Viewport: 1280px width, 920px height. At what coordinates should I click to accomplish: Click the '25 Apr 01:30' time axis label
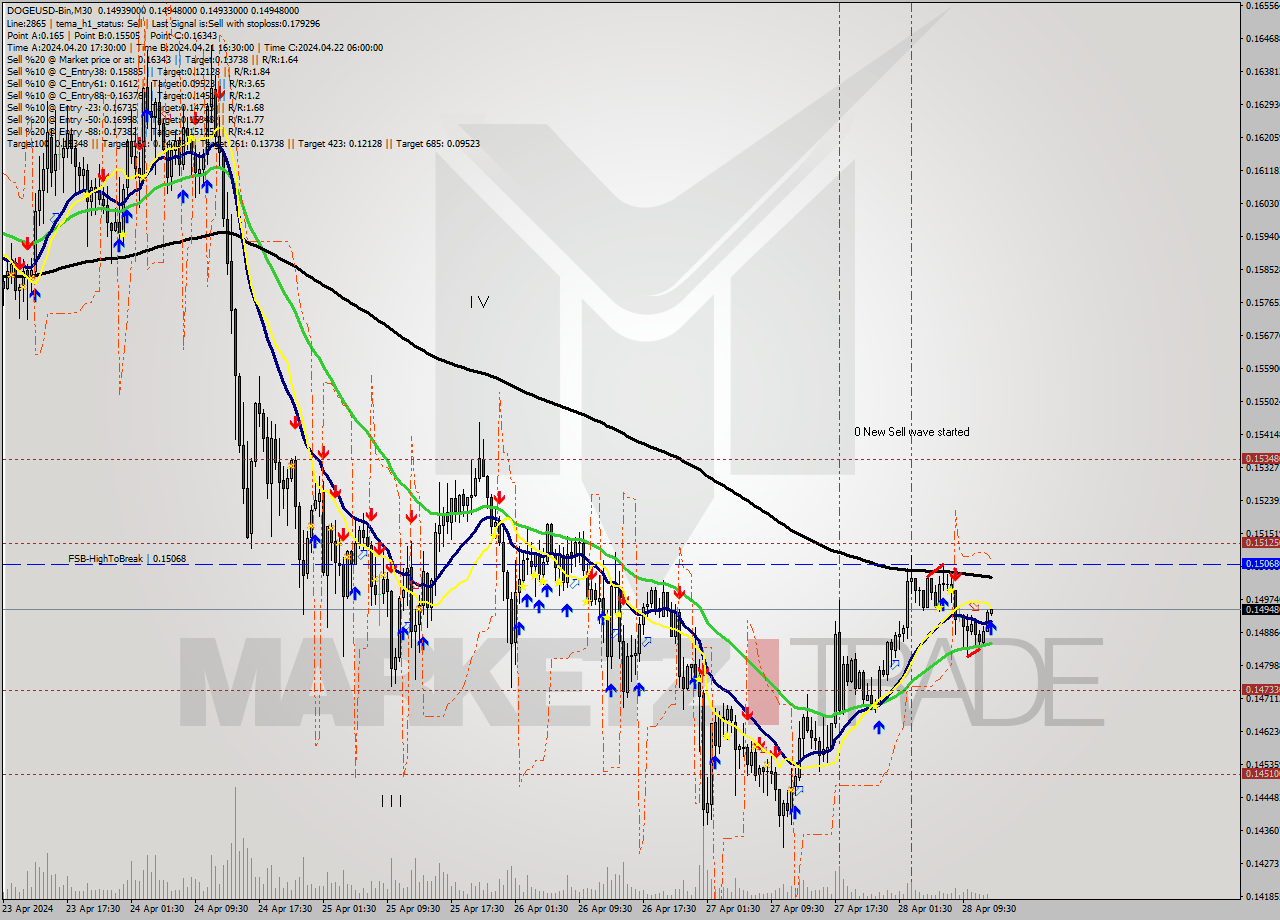(349, 909)
